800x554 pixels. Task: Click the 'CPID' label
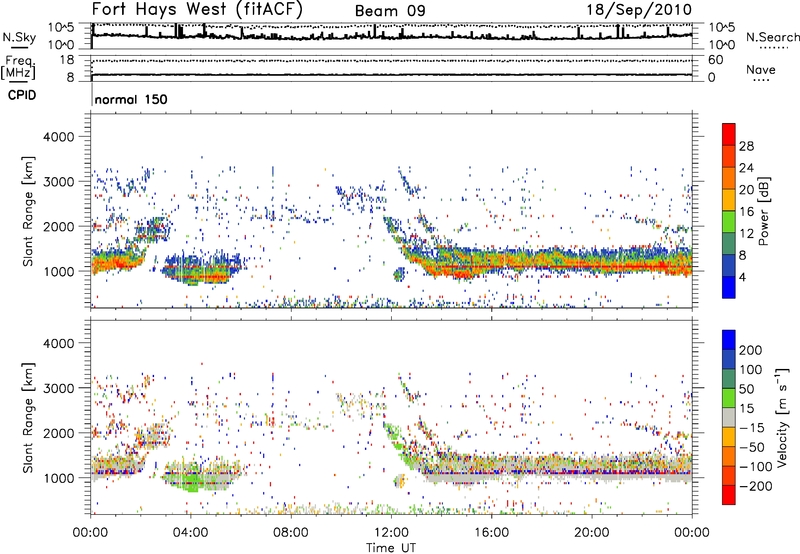pyautogui.click(x=22, y=95)
